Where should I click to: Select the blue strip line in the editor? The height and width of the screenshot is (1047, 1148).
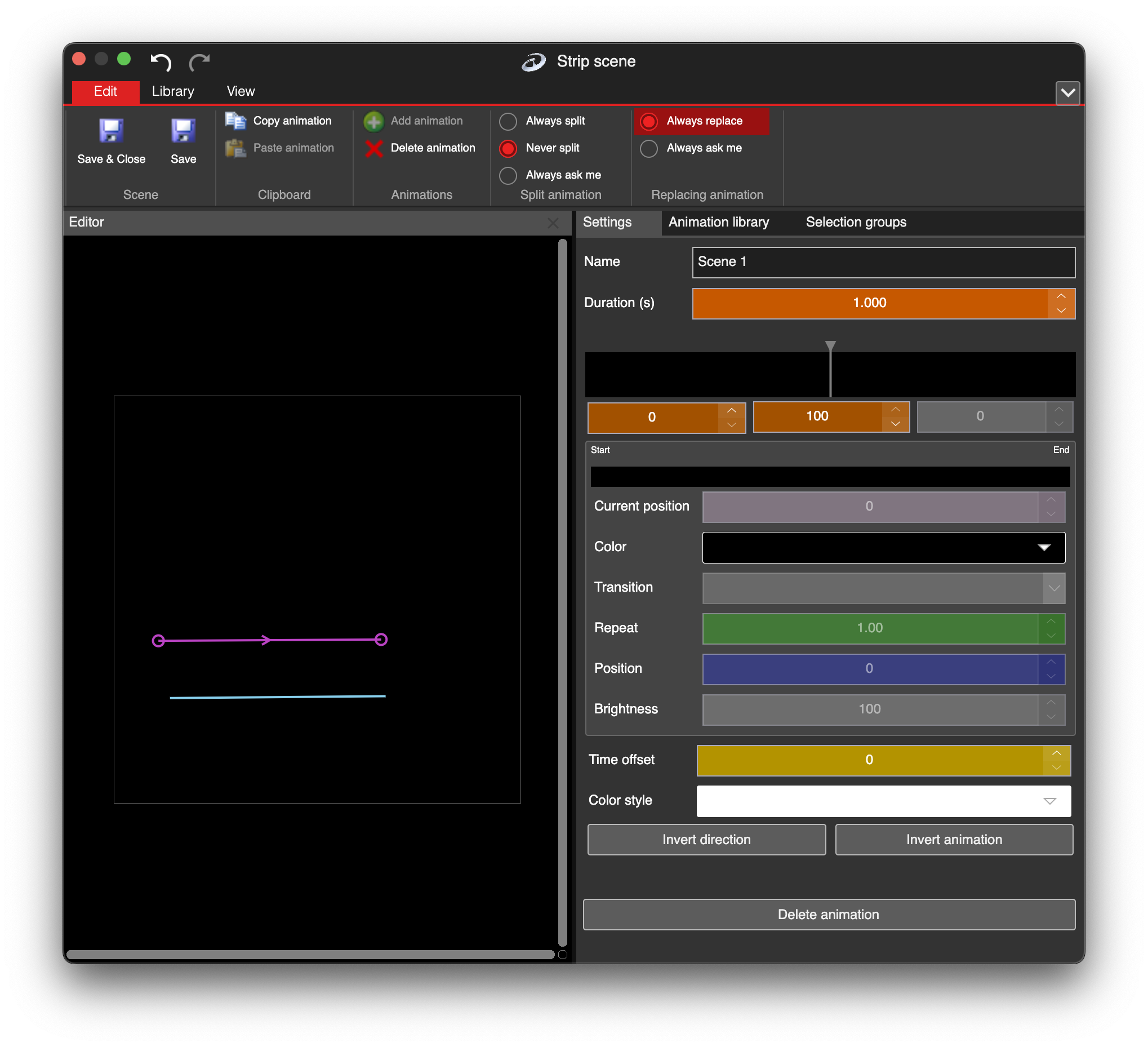click(278, 696)
